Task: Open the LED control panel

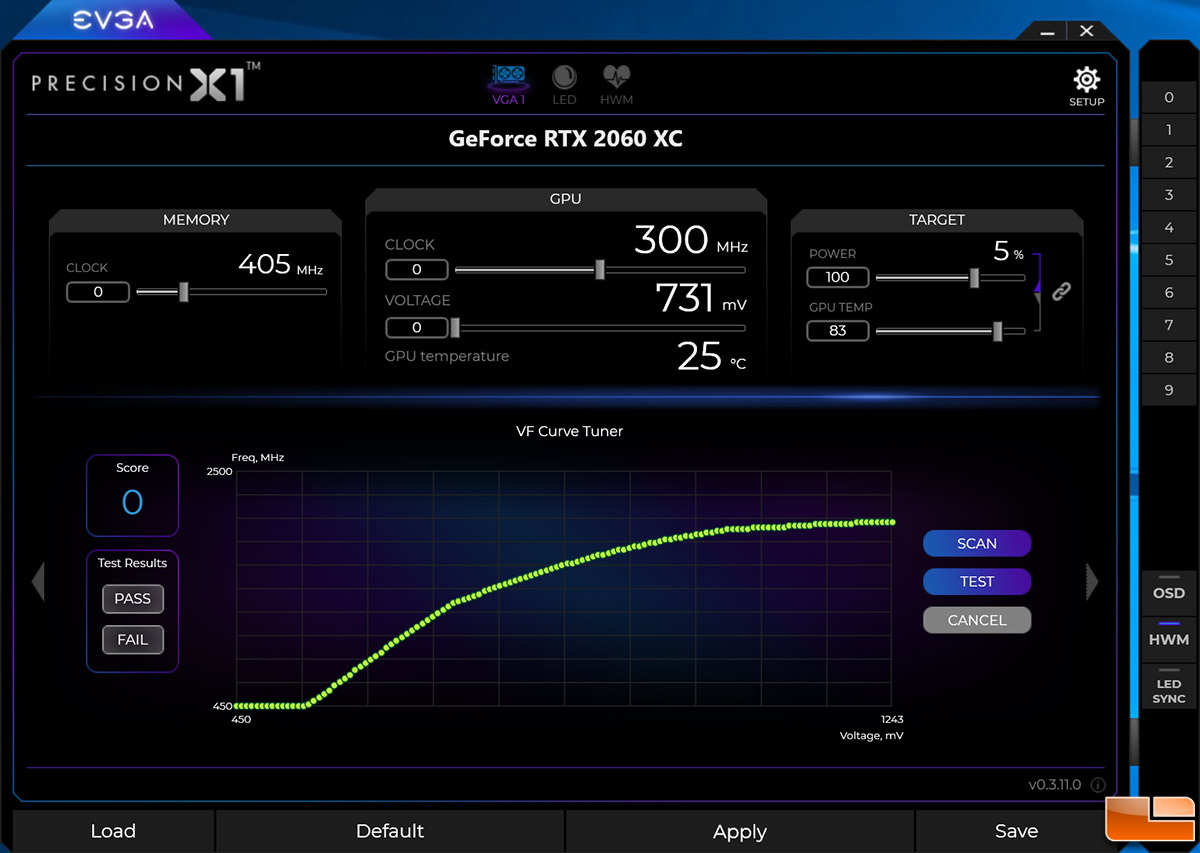Action: click(564, 84)
